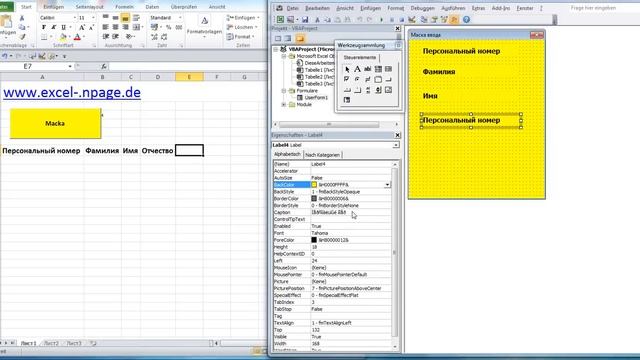The width and height of the screenshot is (640, 360).
Task: Click the View Microsoft Excel icon in the VBA toolbar
Action: pos(280,20)
